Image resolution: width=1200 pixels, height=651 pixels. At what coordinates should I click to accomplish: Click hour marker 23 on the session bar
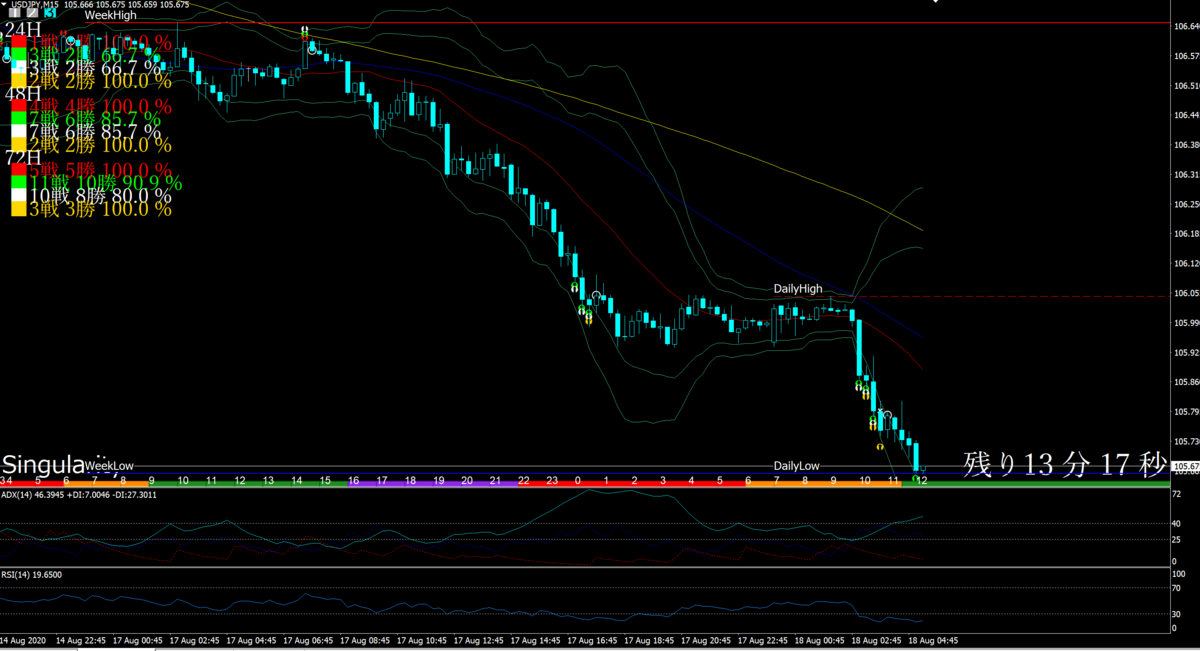click(552, 482)
